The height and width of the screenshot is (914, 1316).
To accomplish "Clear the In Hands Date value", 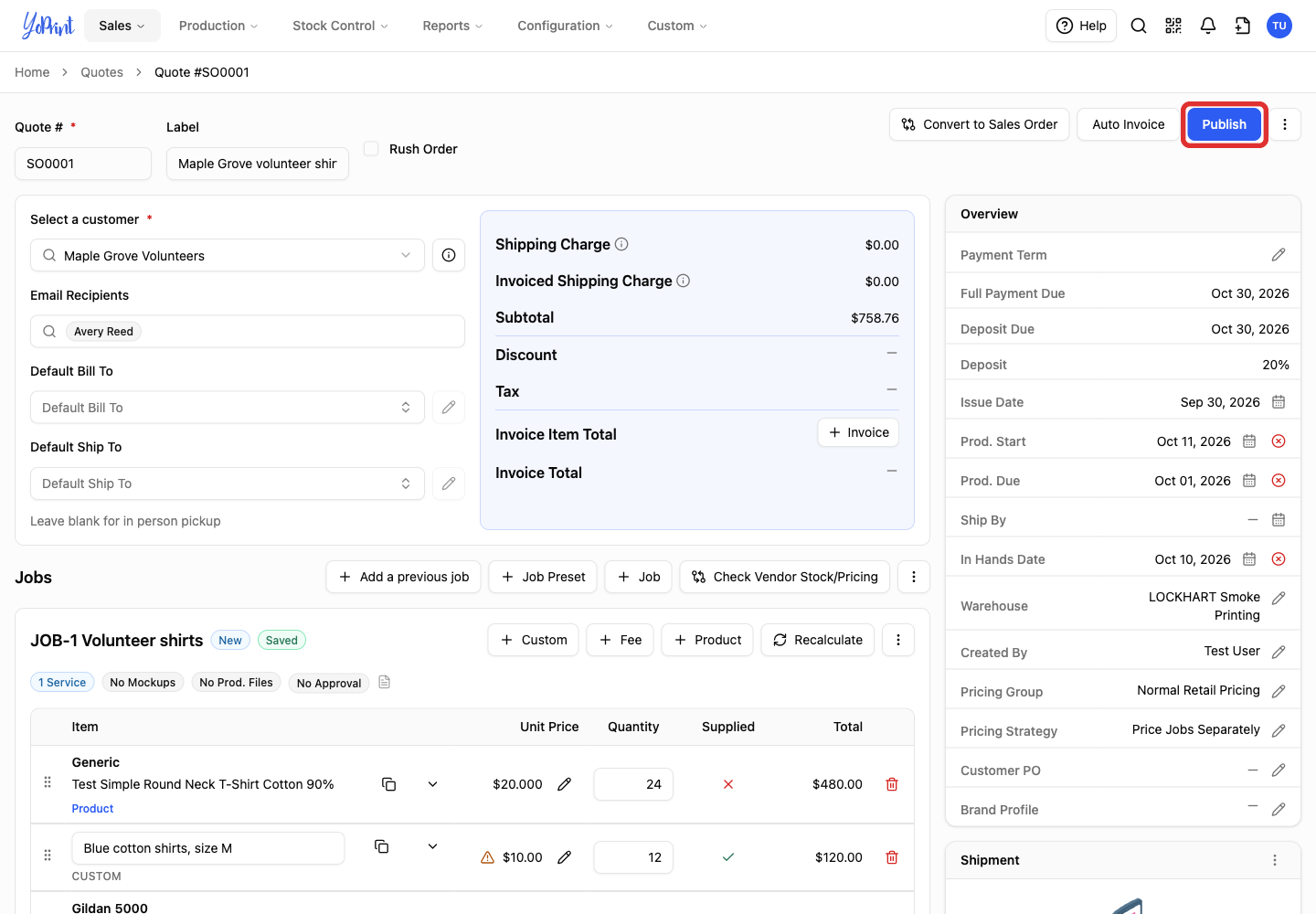I will [x=1279, y=559].
